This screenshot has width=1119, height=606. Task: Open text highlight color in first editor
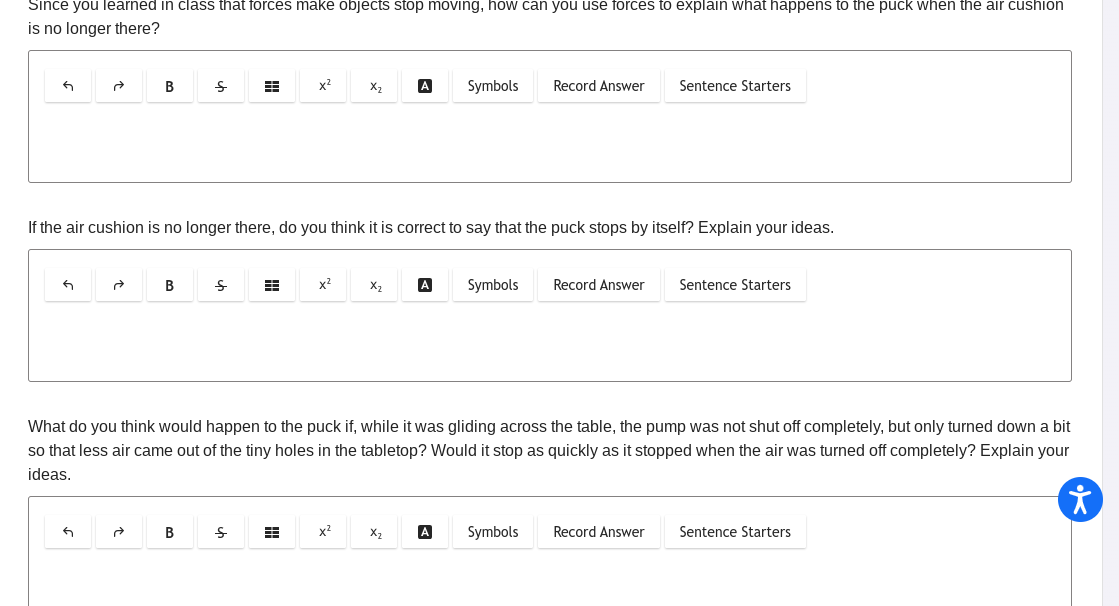click(425, 86)
